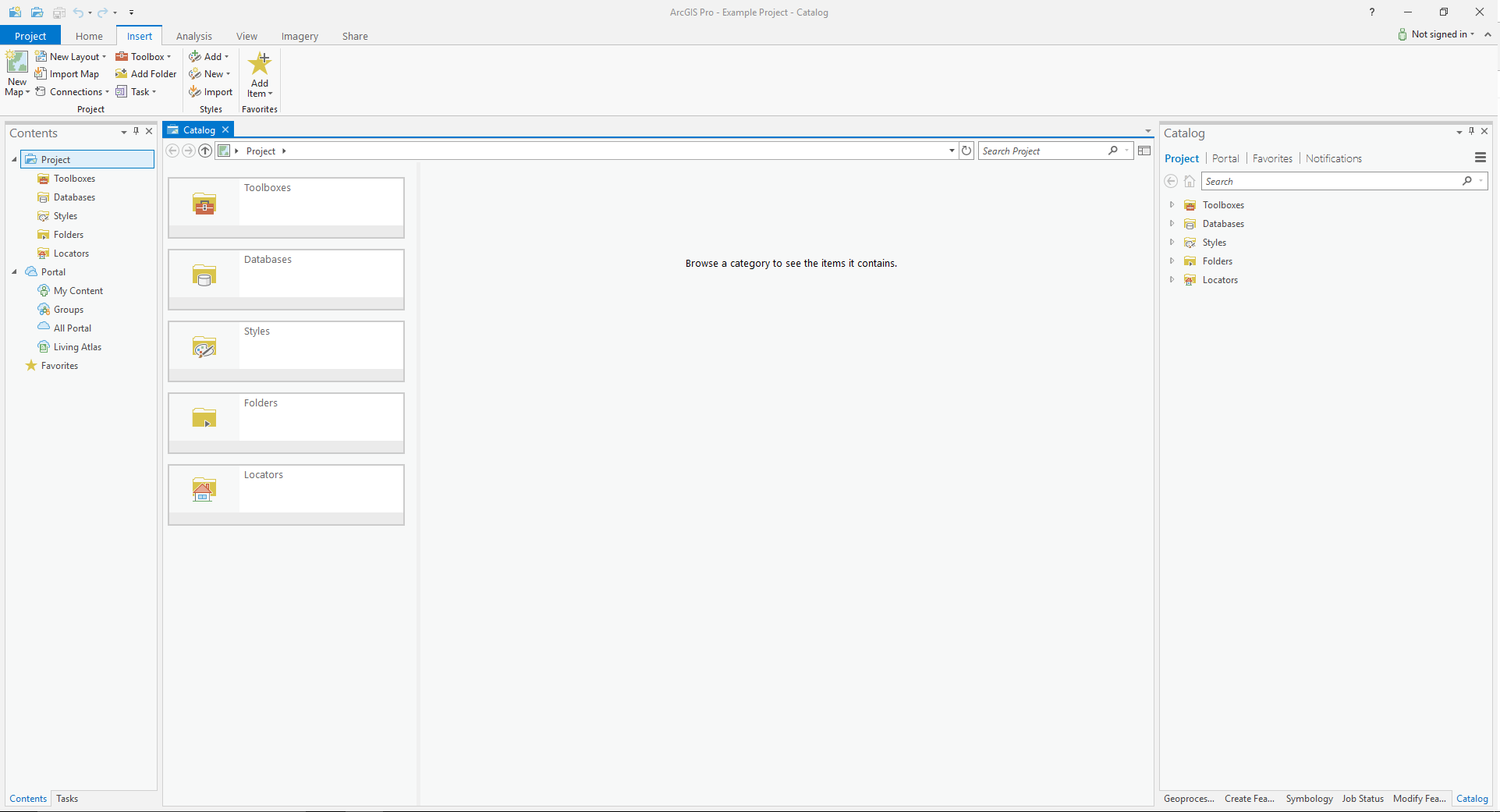
Task: Toggle the details panel icon
Action: click(1144, 151)
